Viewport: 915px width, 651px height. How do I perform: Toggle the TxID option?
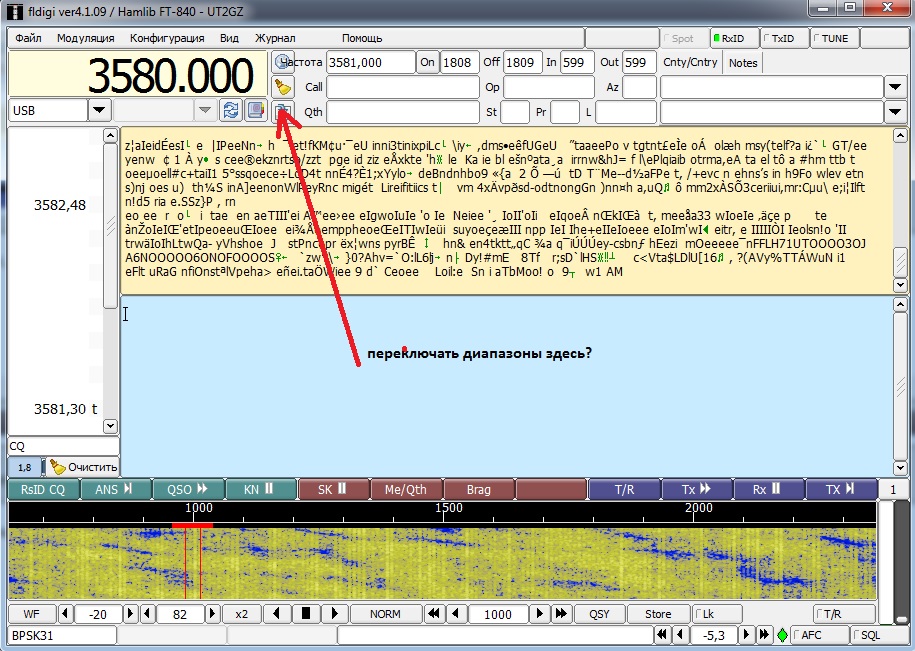[x=784, y=39]
